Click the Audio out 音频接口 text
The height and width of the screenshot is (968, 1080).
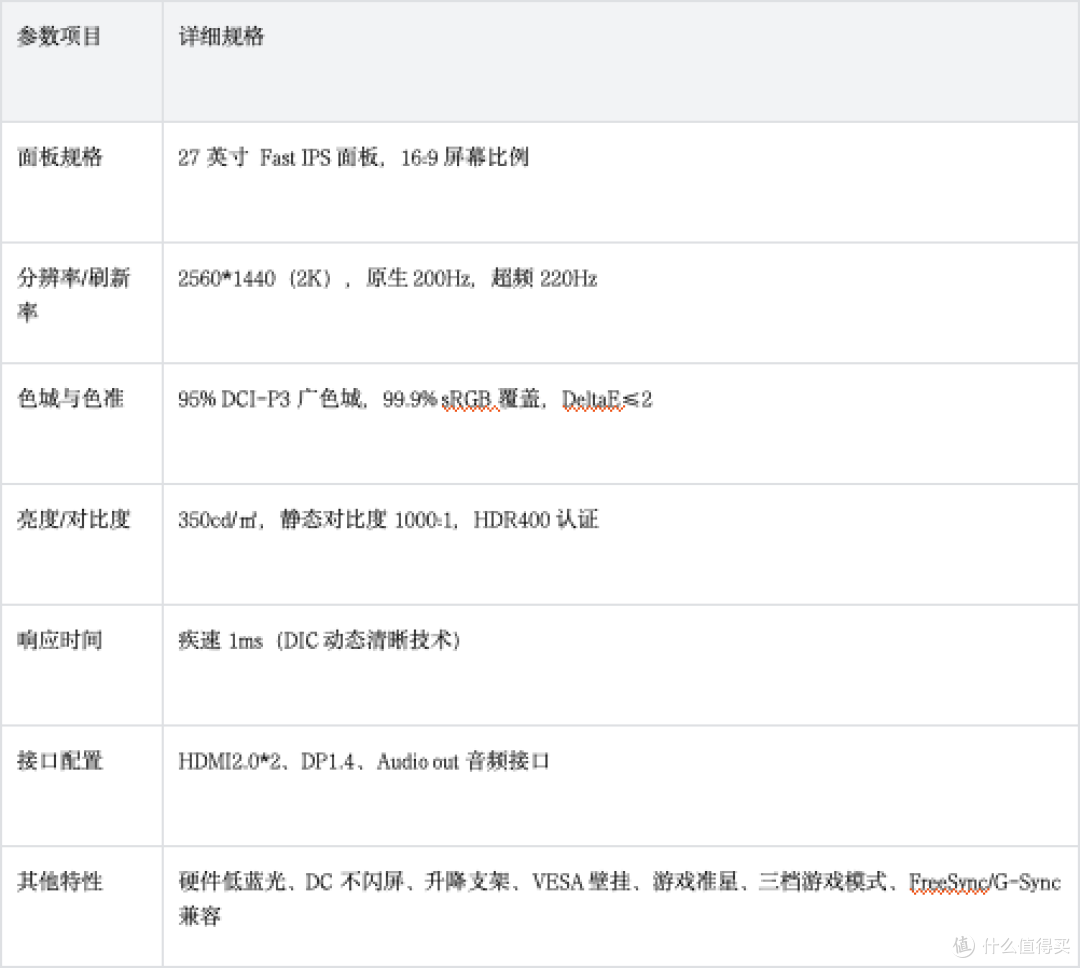(x=463, y=761)
